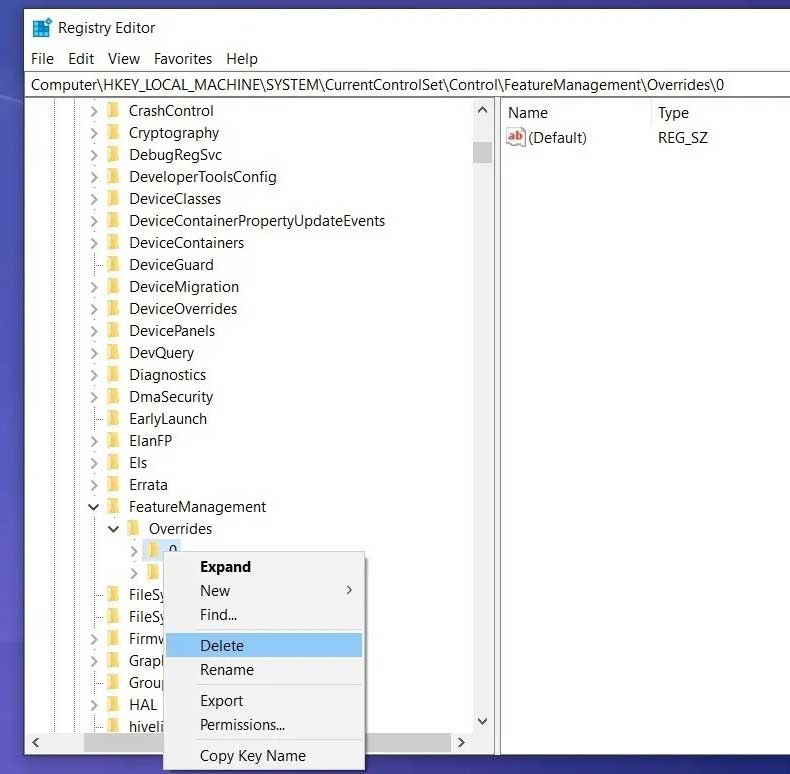The height and width of the screenshot is (774, 790).
Task: Expand the DeviceClasses key
Action: click(x=94, y=199)
